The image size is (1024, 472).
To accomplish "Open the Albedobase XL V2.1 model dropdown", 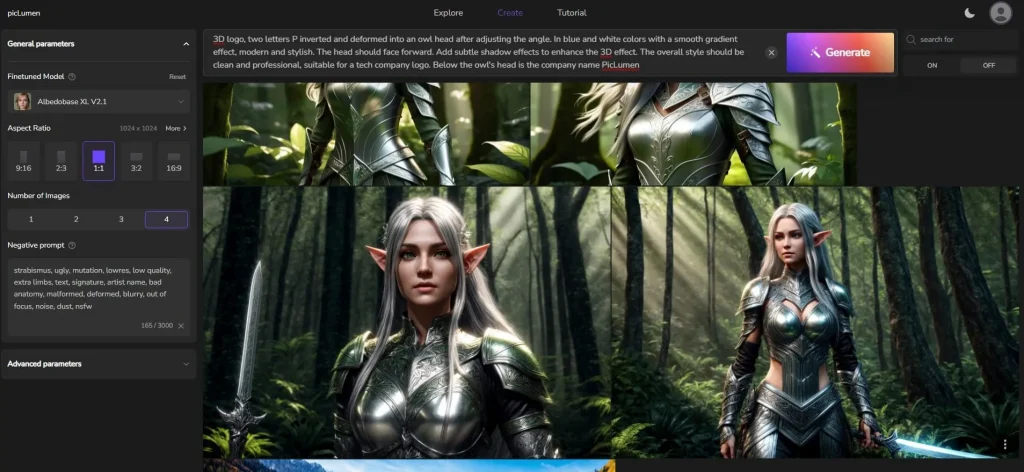I will point(98,101).
